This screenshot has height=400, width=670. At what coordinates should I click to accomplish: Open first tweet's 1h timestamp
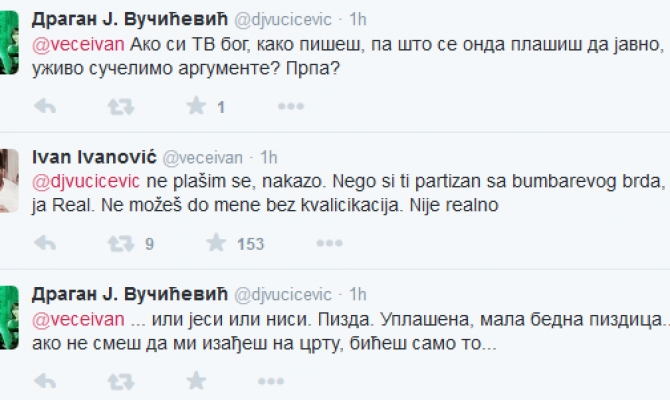(x=357, y=19)
